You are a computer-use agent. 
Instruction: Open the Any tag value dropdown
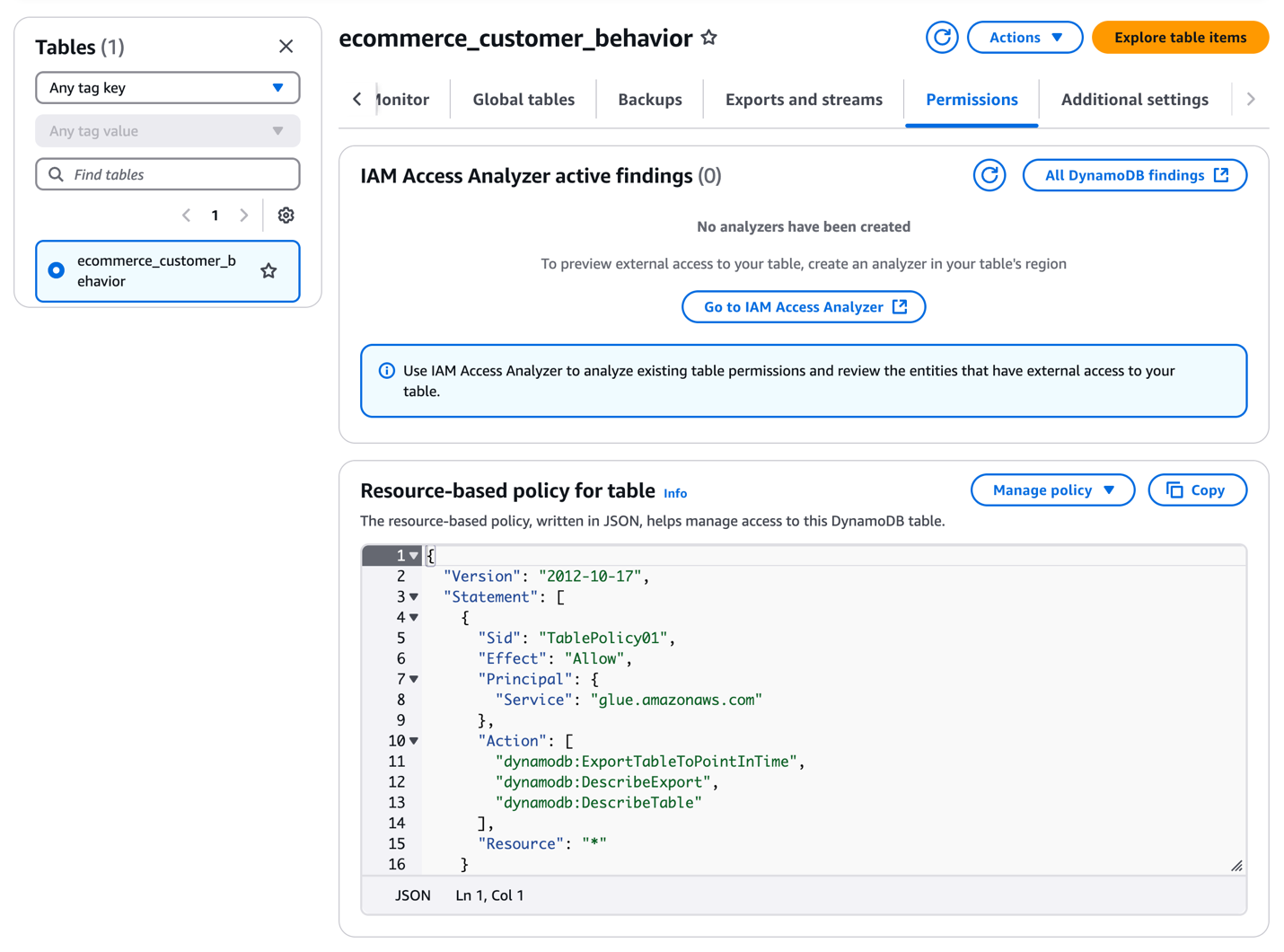pyautogui.click(x=168, y=131)
